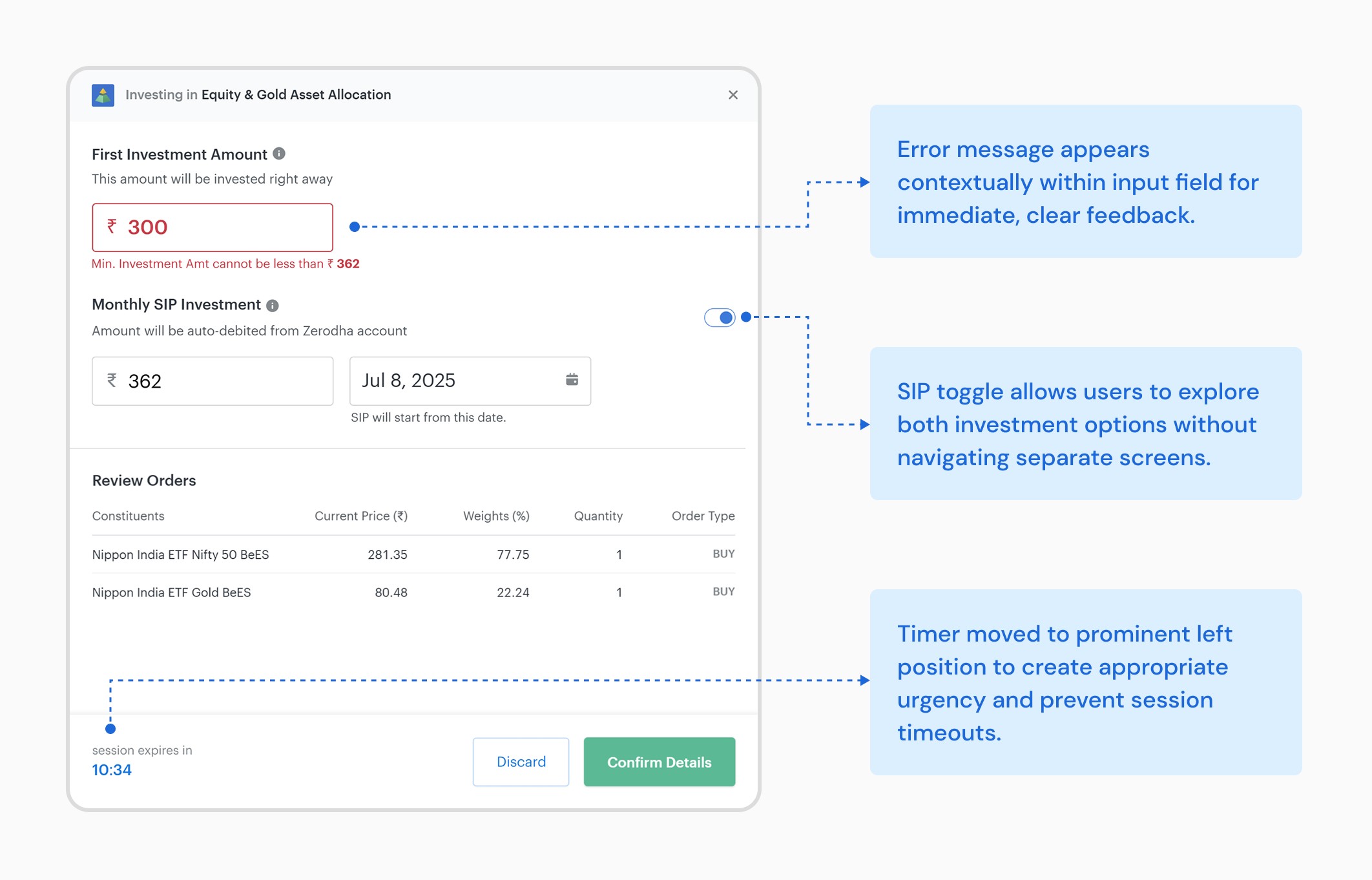
Task: Toggle the Monthly SIP Investment switch
Action: pos(720,317)
